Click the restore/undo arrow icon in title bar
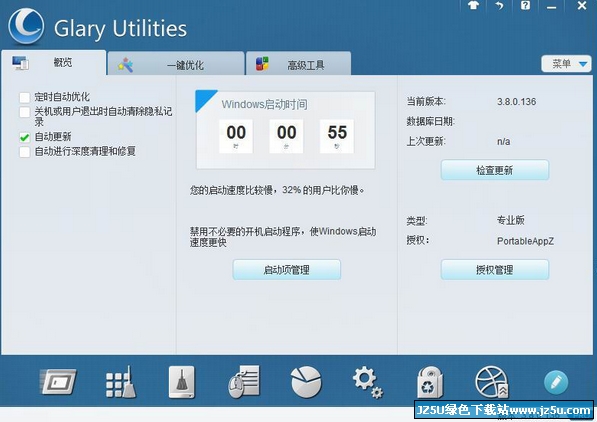The image size is (597, 422). point(499,6)
